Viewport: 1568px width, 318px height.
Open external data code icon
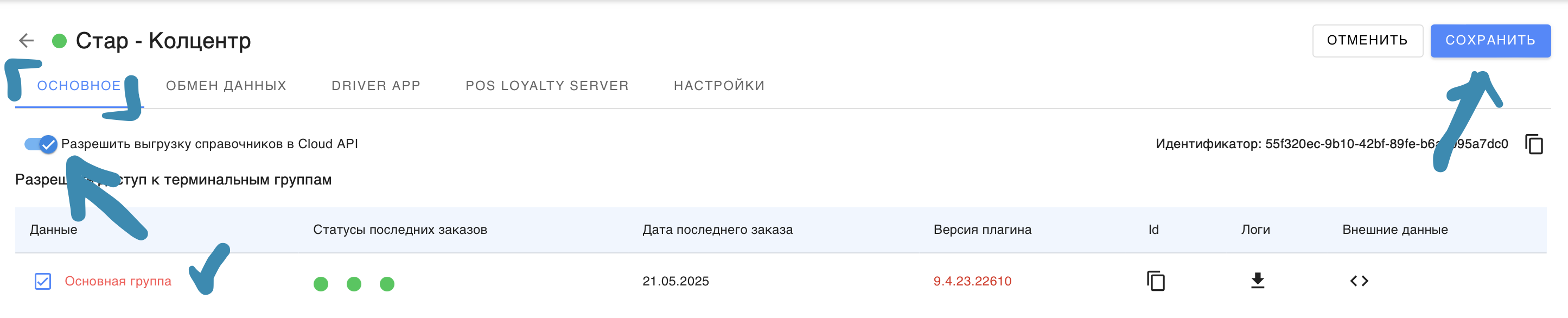pyautogui.click(x=1359, y=281)
